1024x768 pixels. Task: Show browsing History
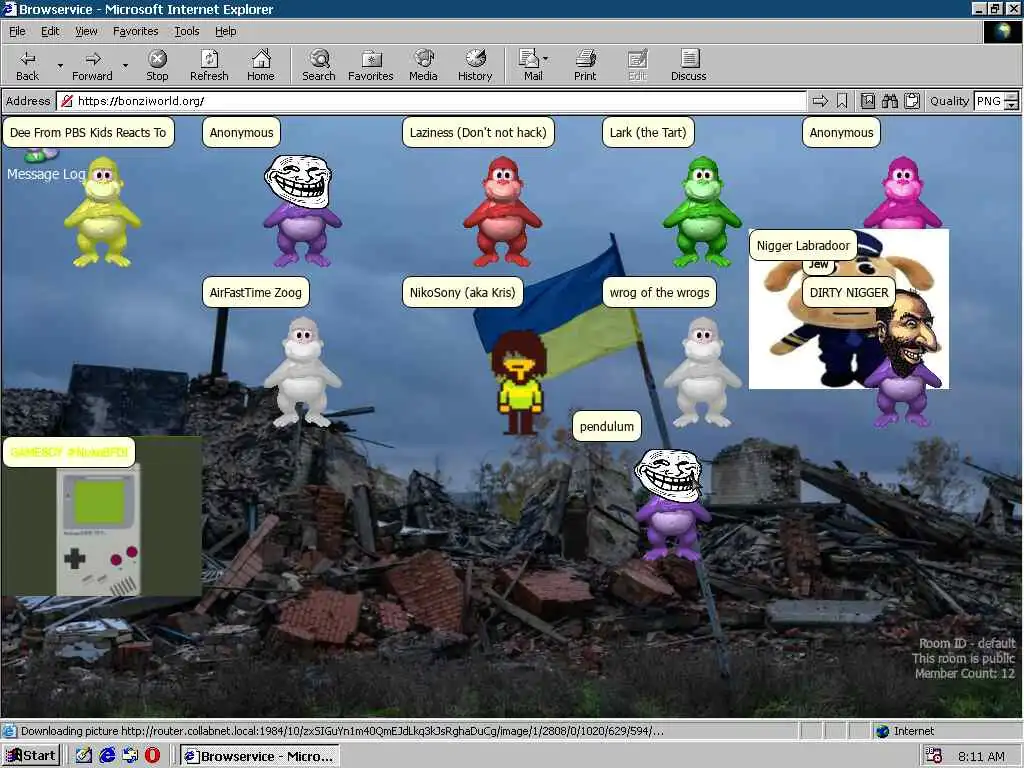[x=475, y=65]
